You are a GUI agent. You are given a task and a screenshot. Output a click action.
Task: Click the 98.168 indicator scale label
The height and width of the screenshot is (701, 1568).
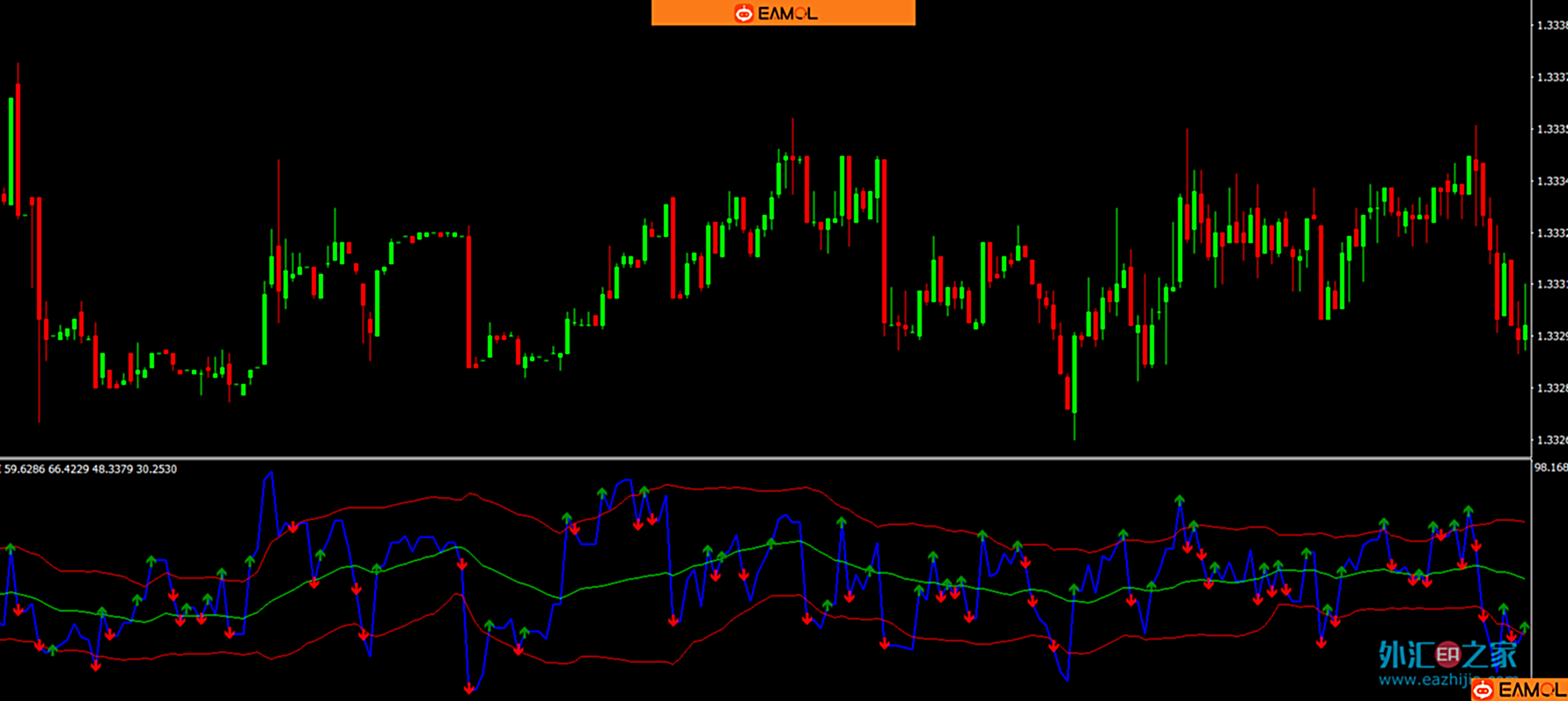(1550, 468)
